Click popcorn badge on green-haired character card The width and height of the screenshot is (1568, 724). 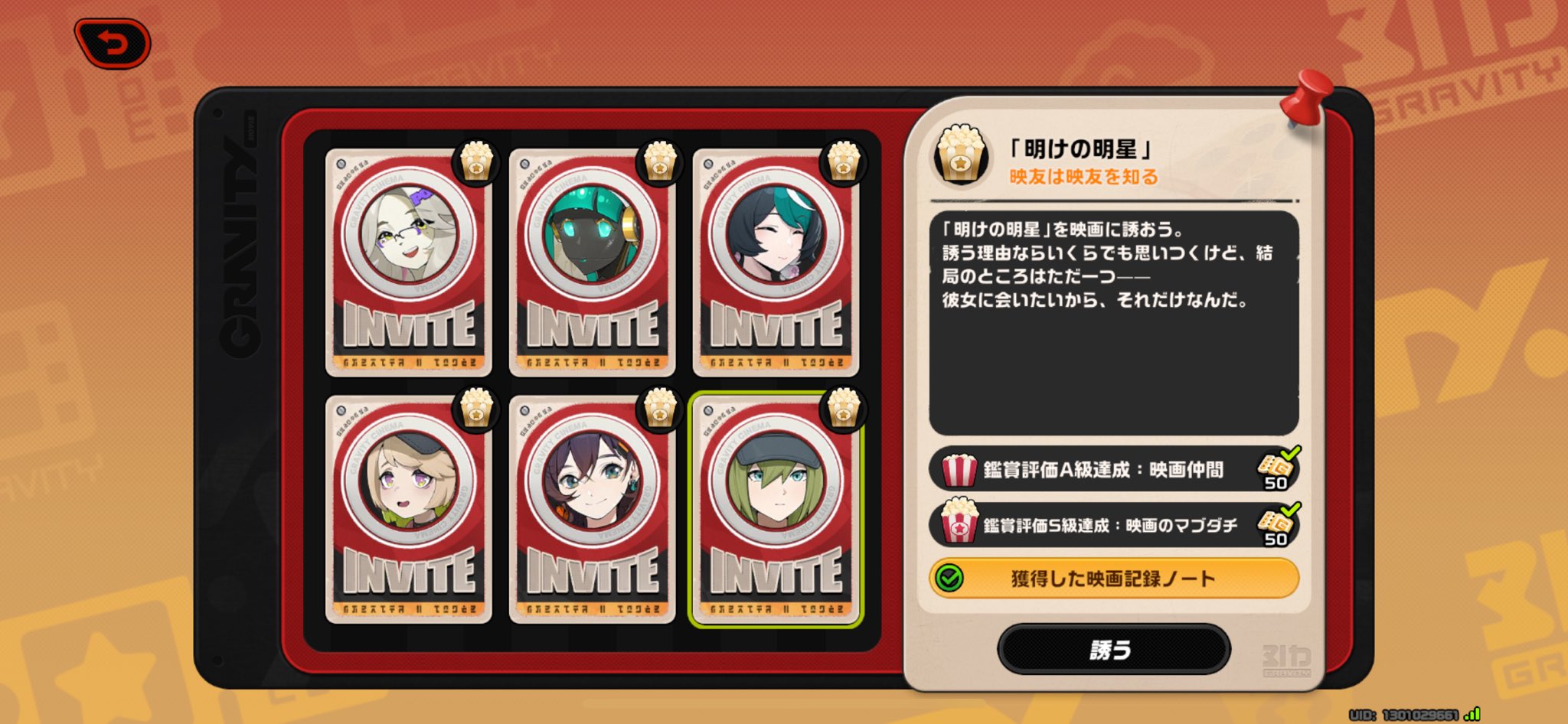843,409
